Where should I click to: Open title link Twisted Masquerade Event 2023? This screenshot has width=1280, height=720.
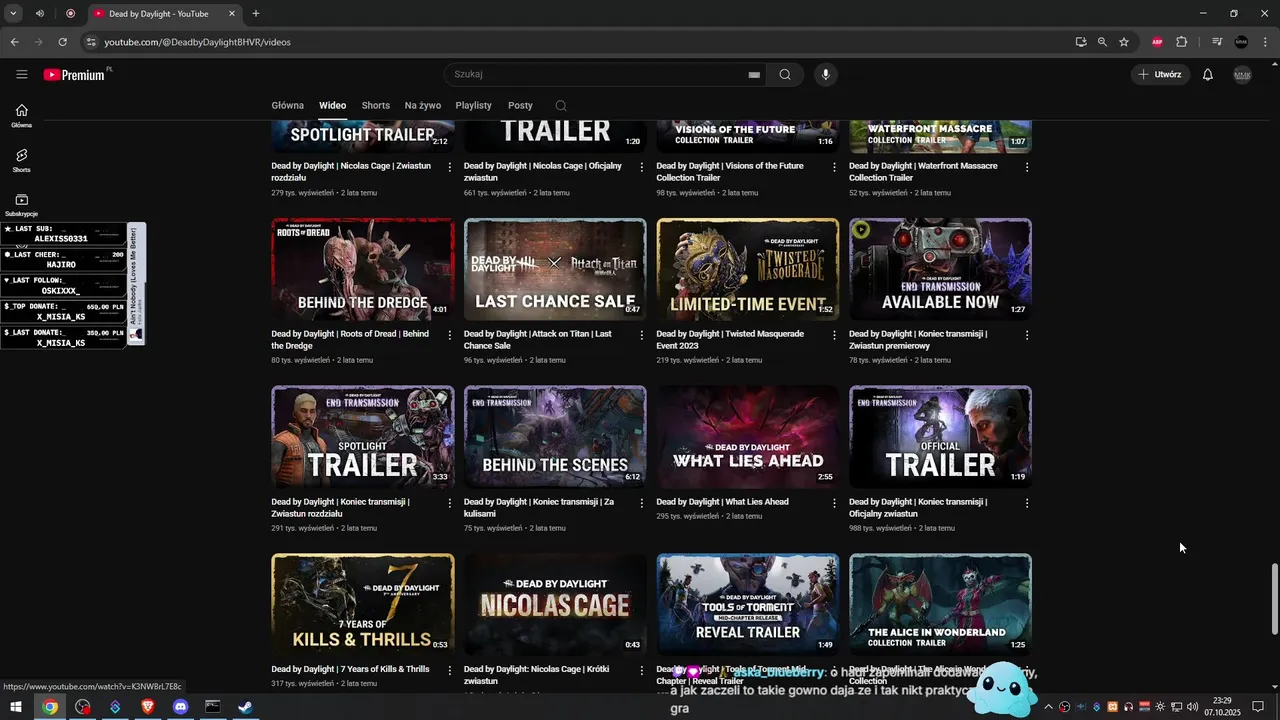pyautogui.click(x=730, y=340)
